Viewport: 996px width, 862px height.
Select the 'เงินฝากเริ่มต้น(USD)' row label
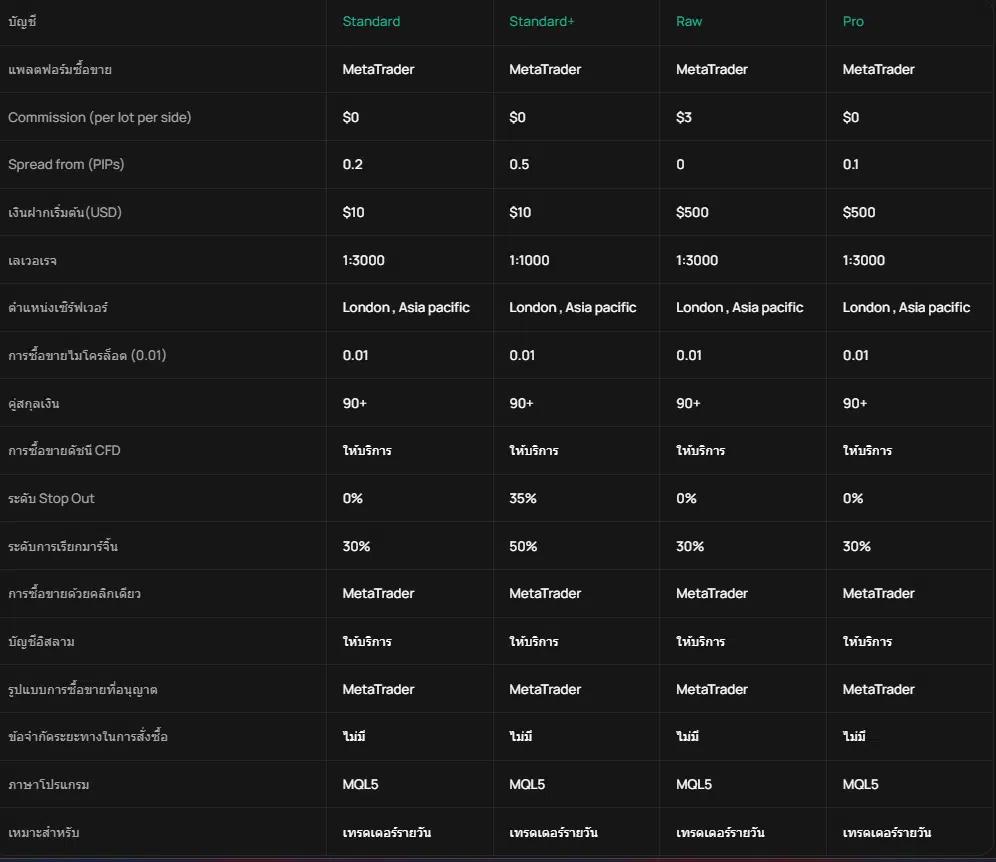click(65, 212)
